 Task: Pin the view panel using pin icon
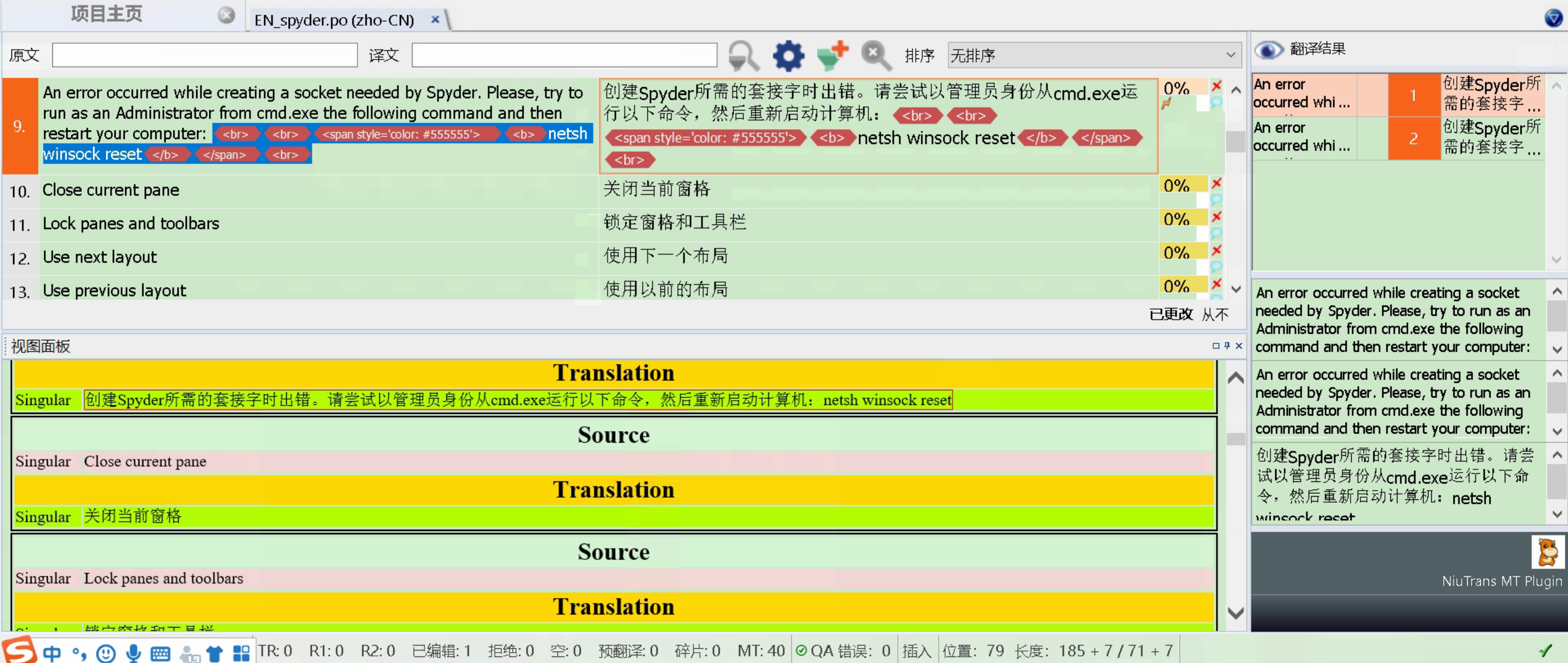[x=1227, y=346]
